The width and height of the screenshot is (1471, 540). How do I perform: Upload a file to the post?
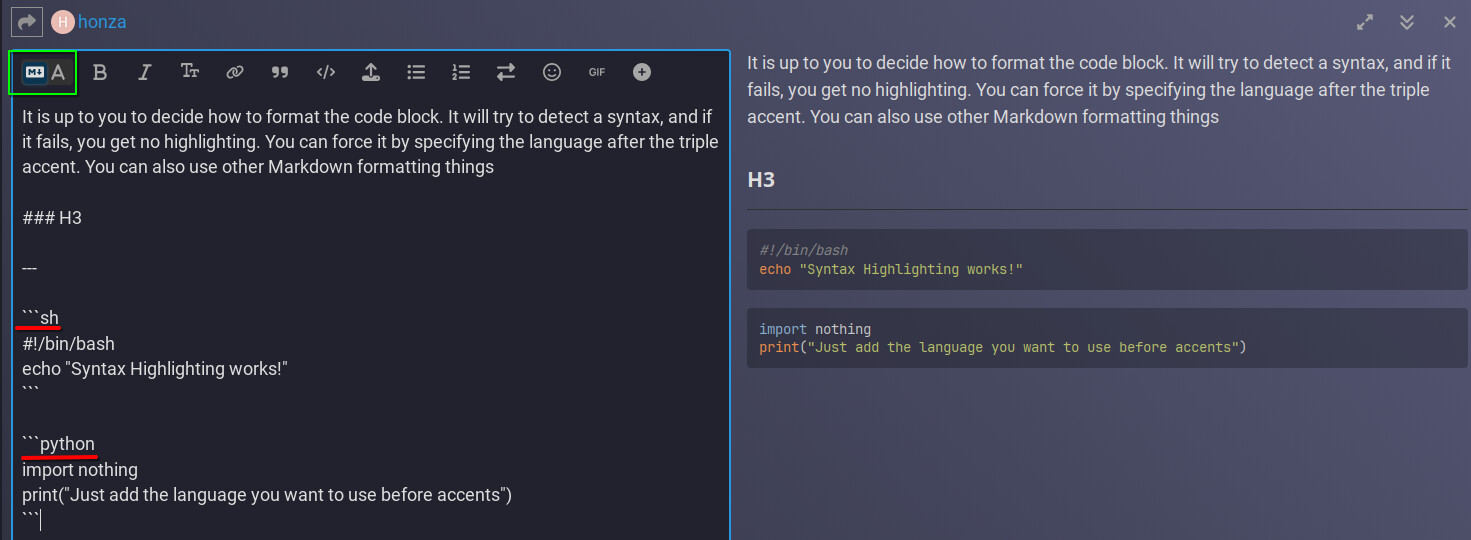370,72
